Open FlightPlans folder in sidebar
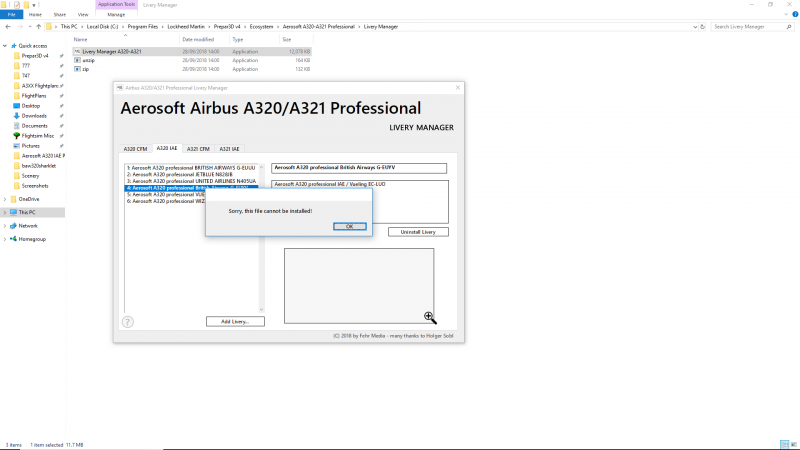 pyautogui.click(x=34, y=95)
